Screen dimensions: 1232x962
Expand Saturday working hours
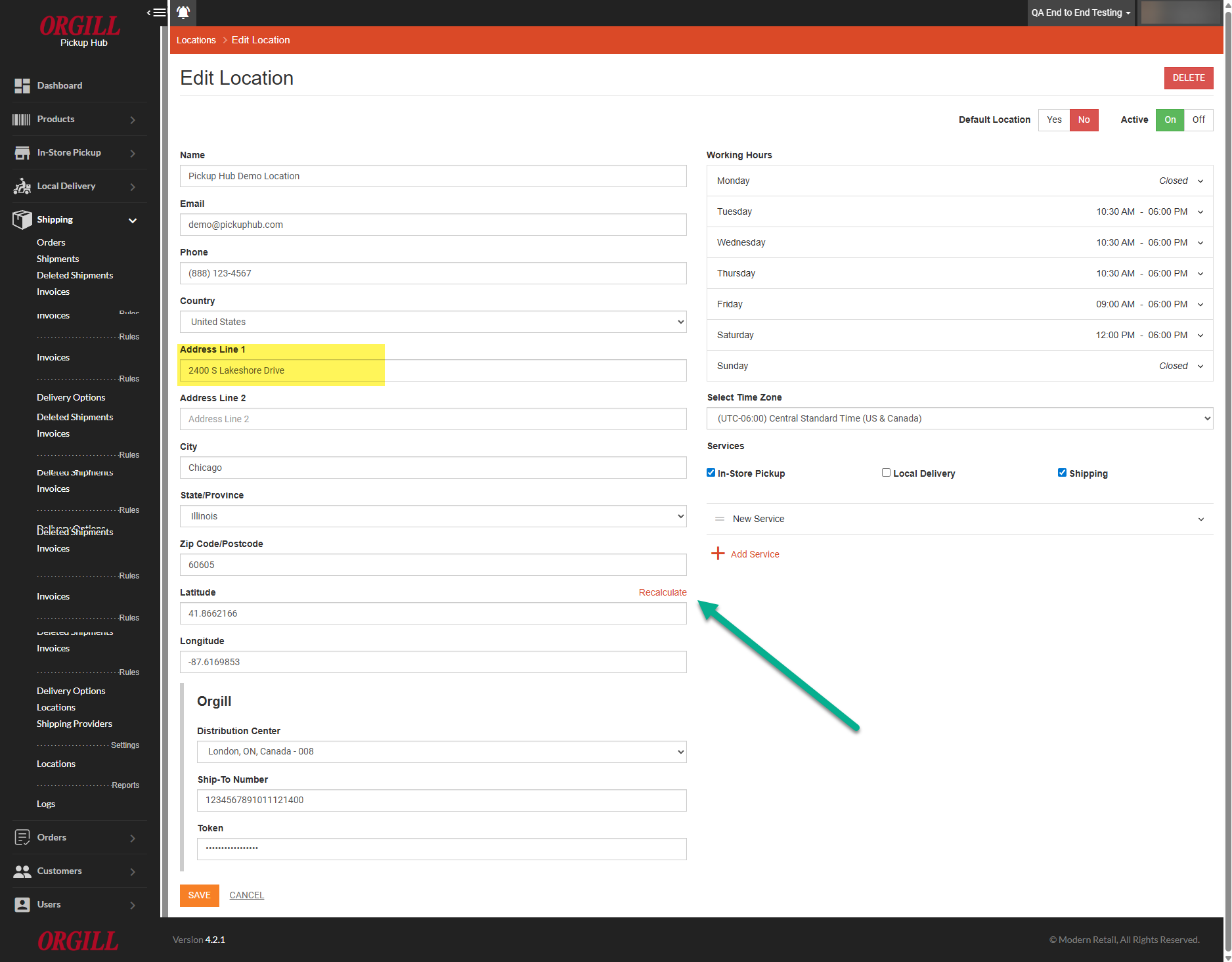960,335
